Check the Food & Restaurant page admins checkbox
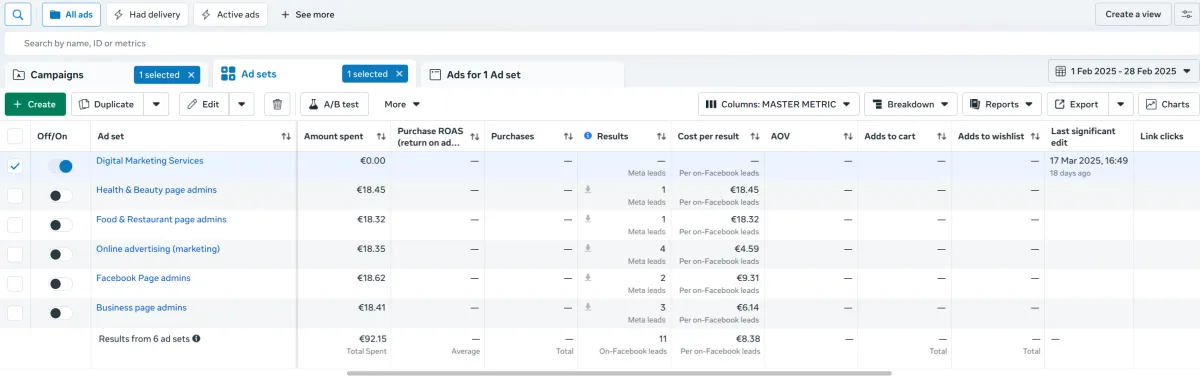 (x=15, y=225)
